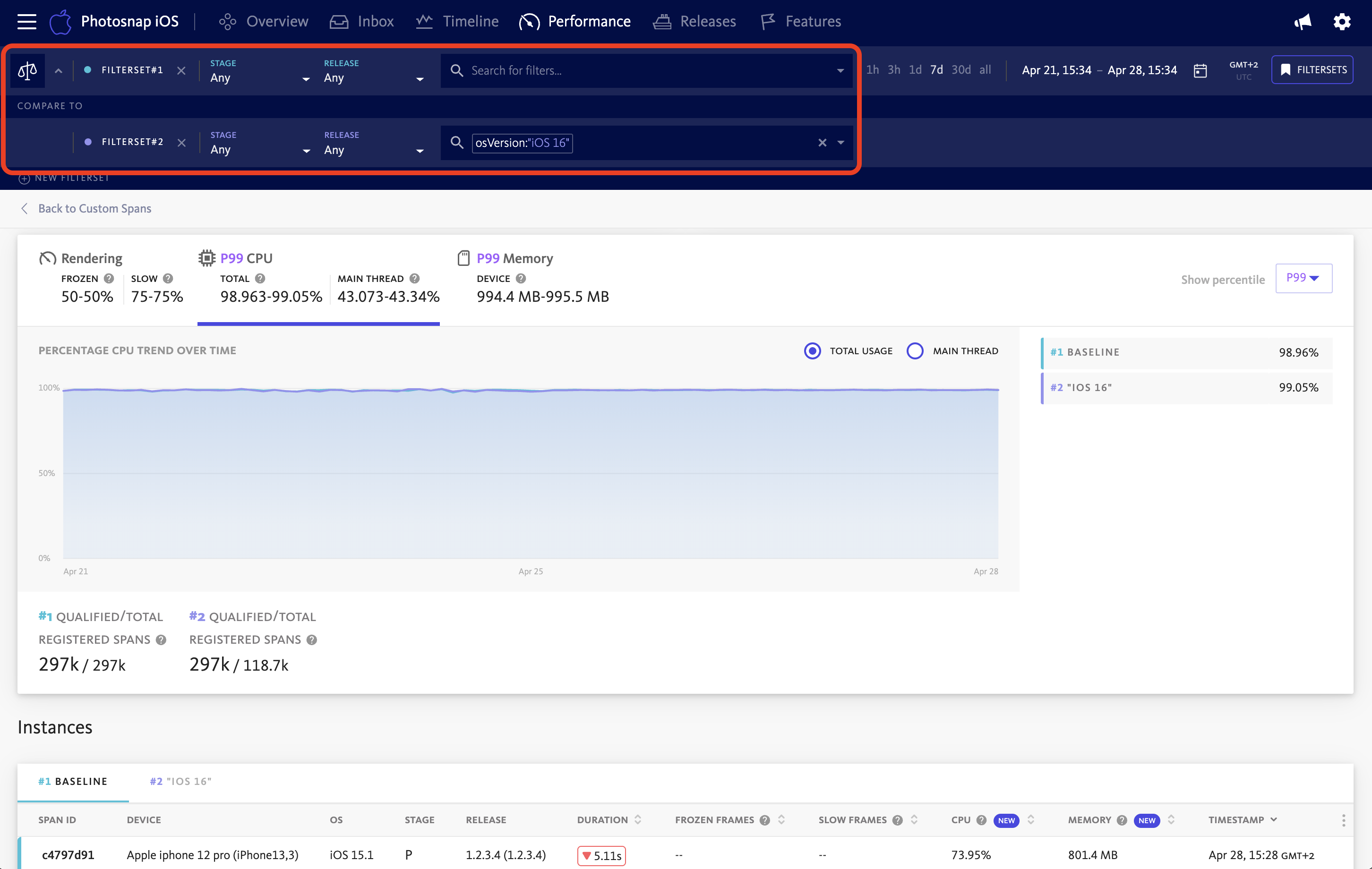Open the Releases tab
Screen dimensions: 1372x869
click(x=694, y=22)
